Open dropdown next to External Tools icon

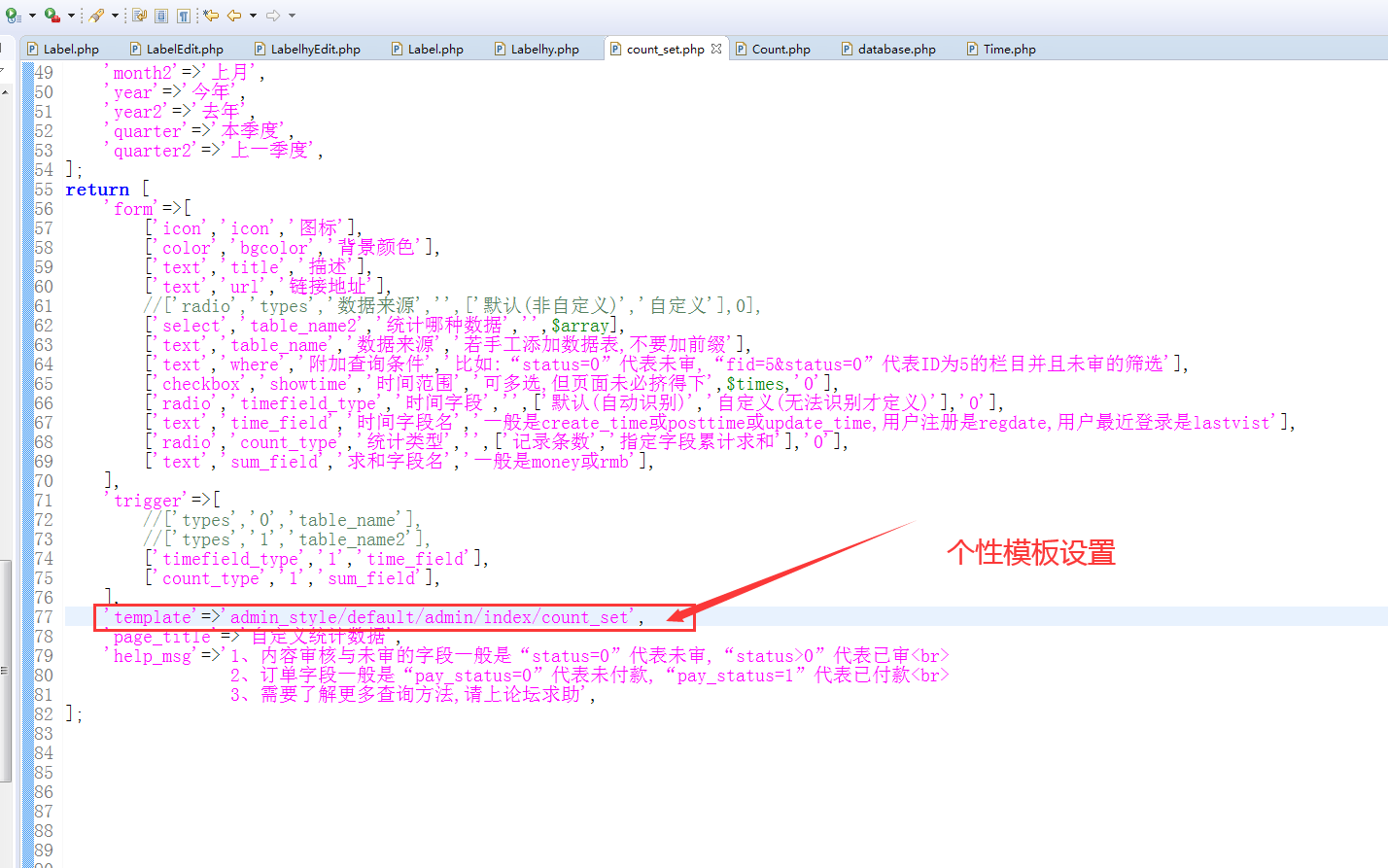[71, 16]
